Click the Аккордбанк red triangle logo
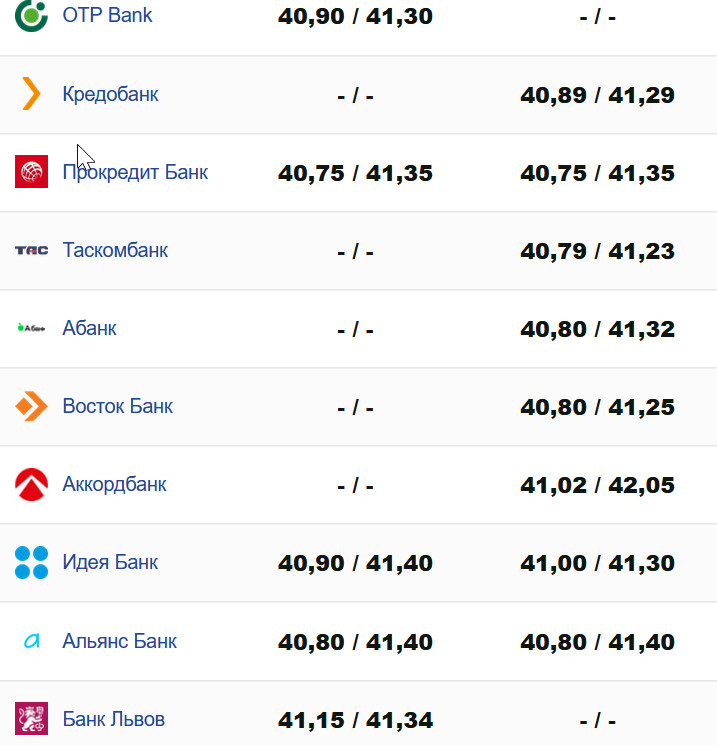The height and width of the screenshot is (745, 717). (32, 484)
